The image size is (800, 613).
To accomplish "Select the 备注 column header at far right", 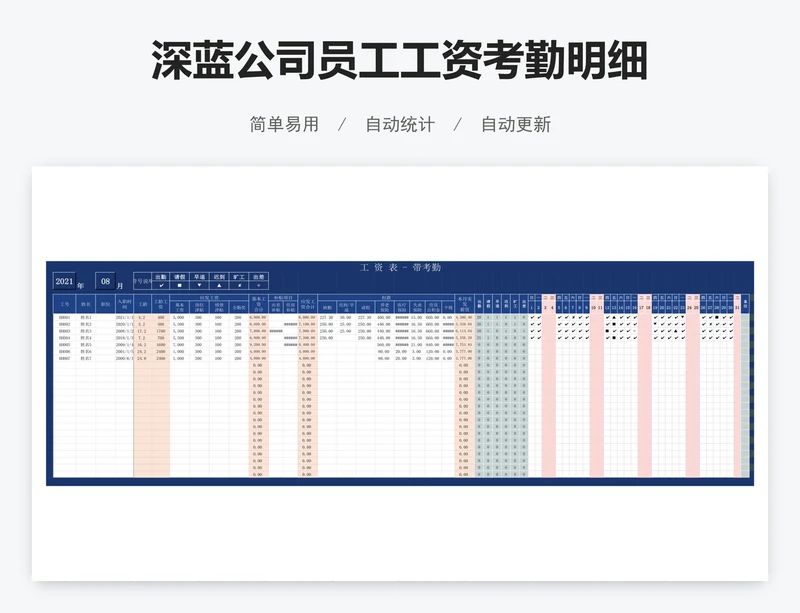I will pyautogui.click(x=745, y=304).
